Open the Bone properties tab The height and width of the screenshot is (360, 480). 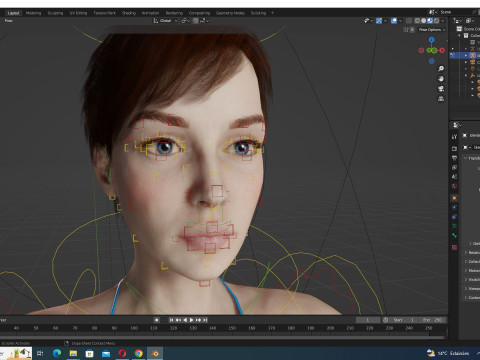click(x=454, y=236)
